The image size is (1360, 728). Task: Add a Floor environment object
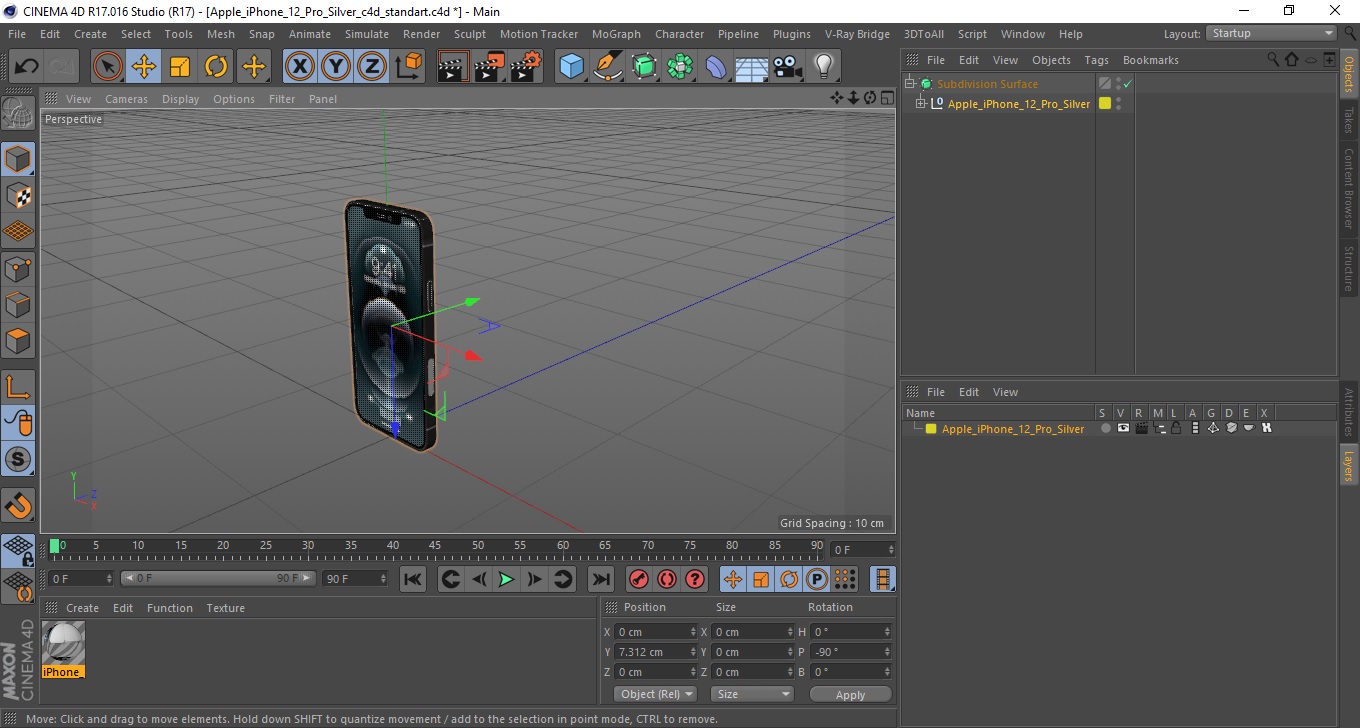751,67
